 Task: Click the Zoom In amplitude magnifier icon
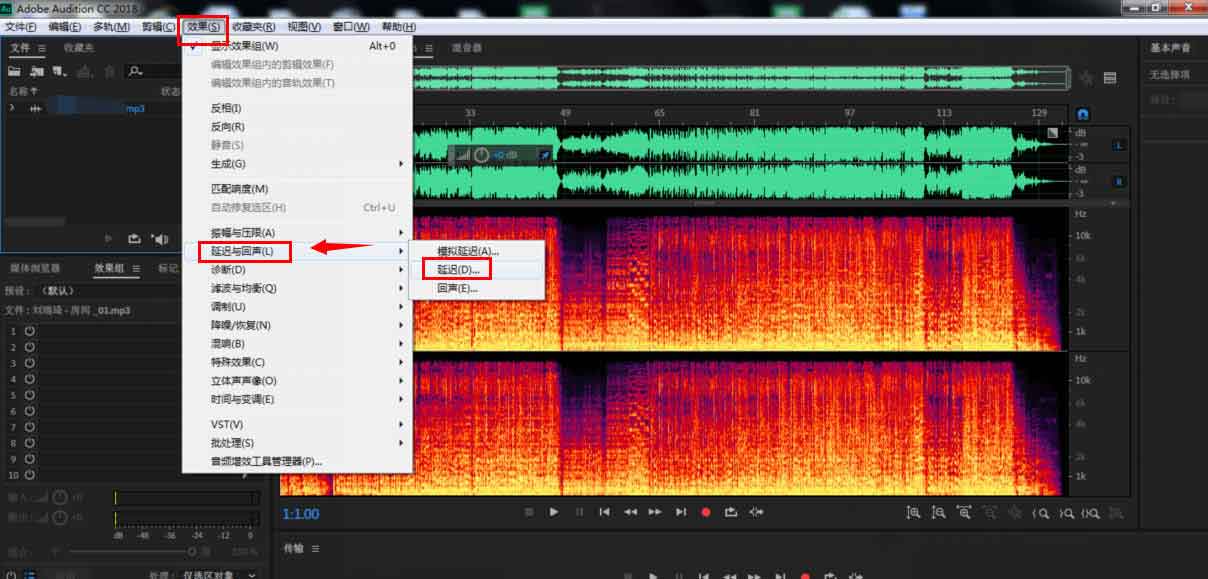pos(913,512)
